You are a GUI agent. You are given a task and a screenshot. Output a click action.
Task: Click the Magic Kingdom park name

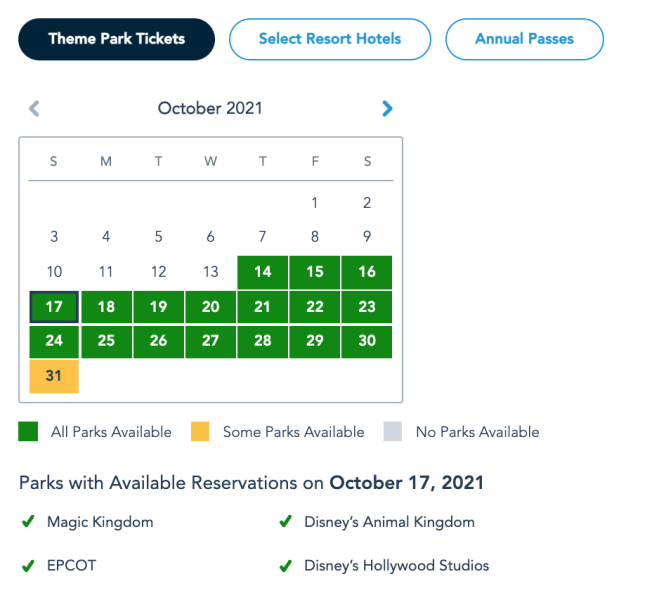pos(100,522)
